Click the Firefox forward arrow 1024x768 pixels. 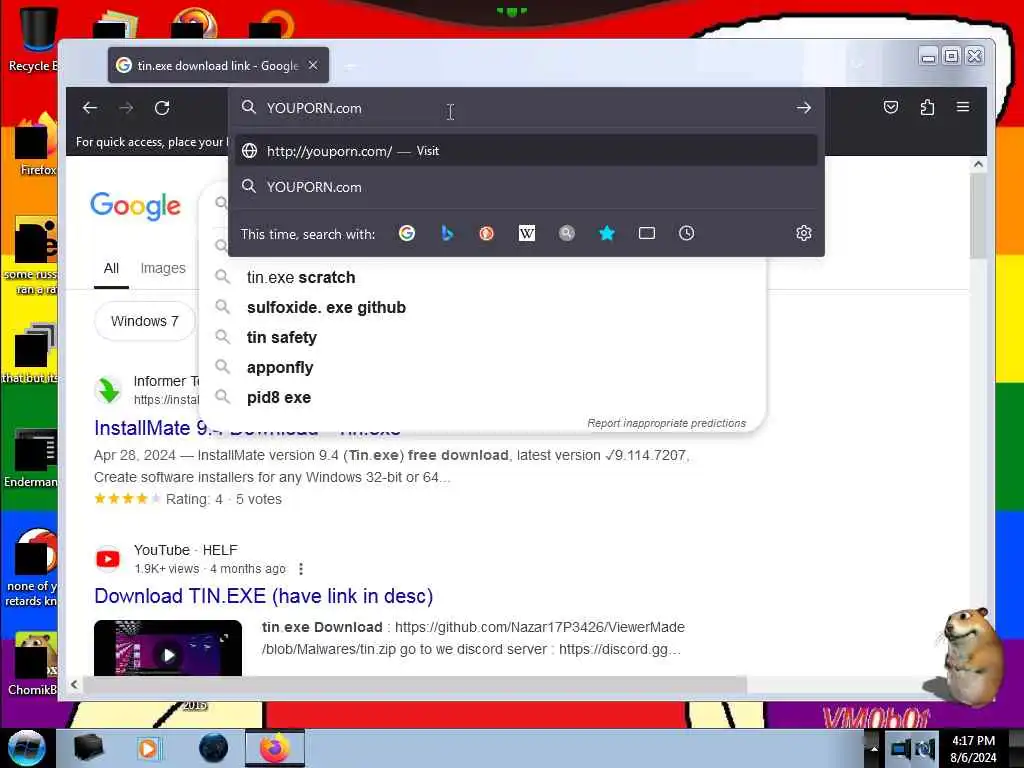pyautogui.click(x=126, y=108)
